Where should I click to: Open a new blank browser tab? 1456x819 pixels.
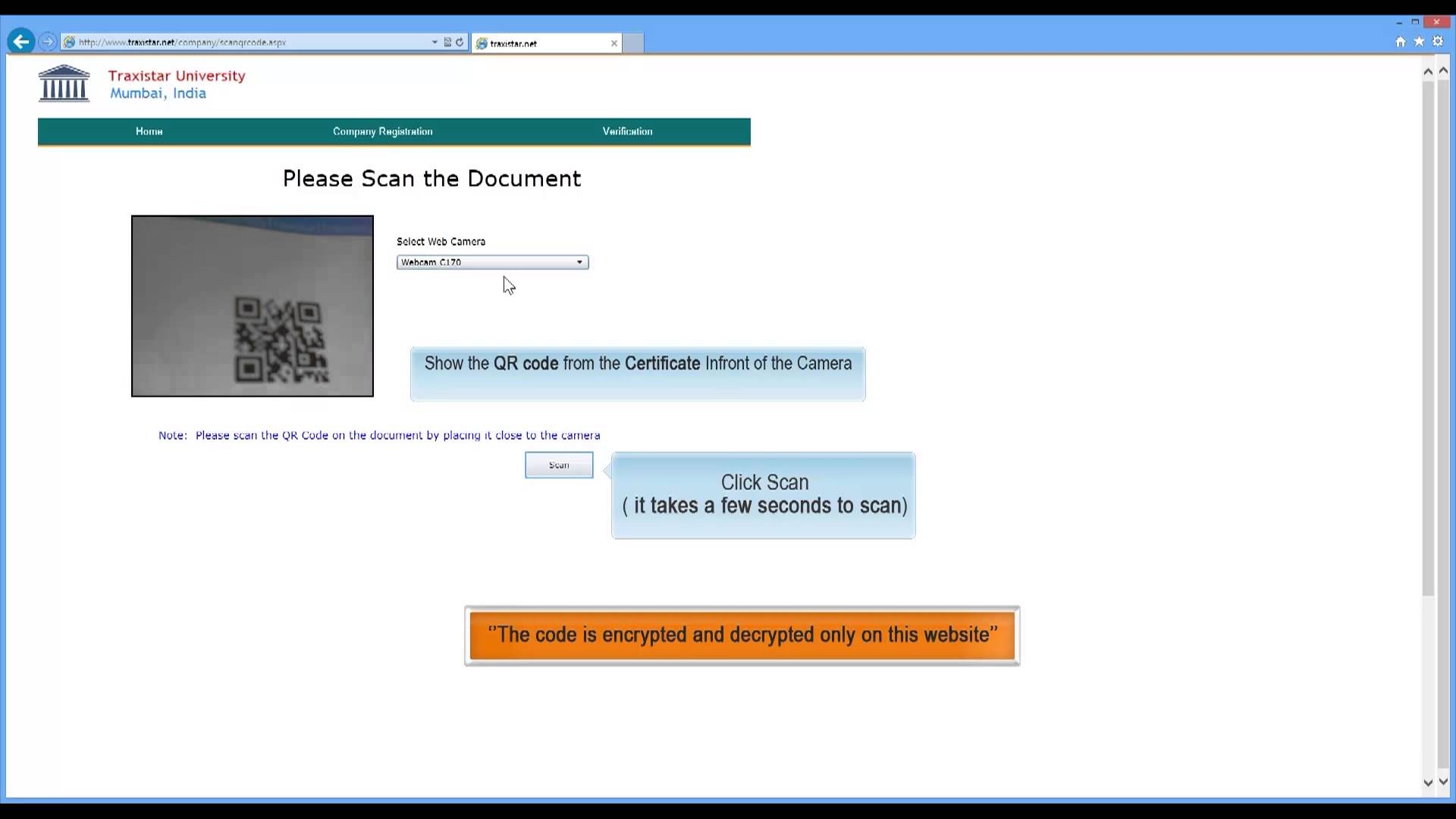[633, 43]
